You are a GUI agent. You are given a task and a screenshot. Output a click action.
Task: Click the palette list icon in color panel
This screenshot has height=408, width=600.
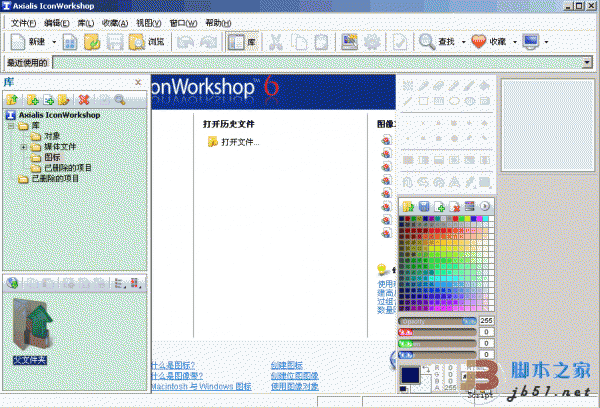click(470, 207)
